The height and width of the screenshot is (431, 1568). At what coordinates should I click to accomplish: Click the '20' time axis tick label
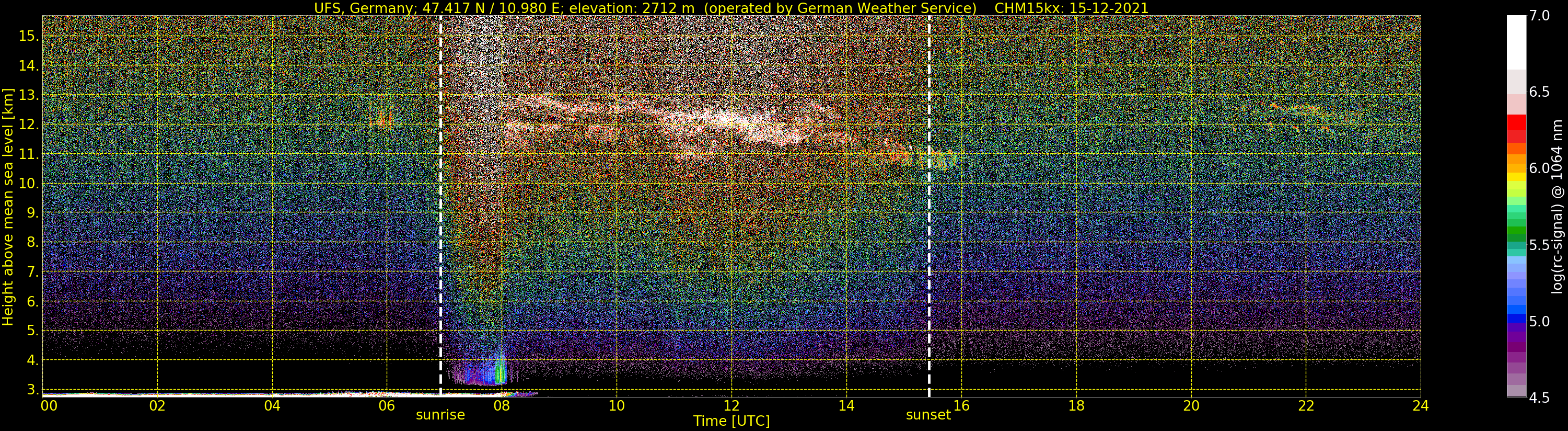(1191, 405)
